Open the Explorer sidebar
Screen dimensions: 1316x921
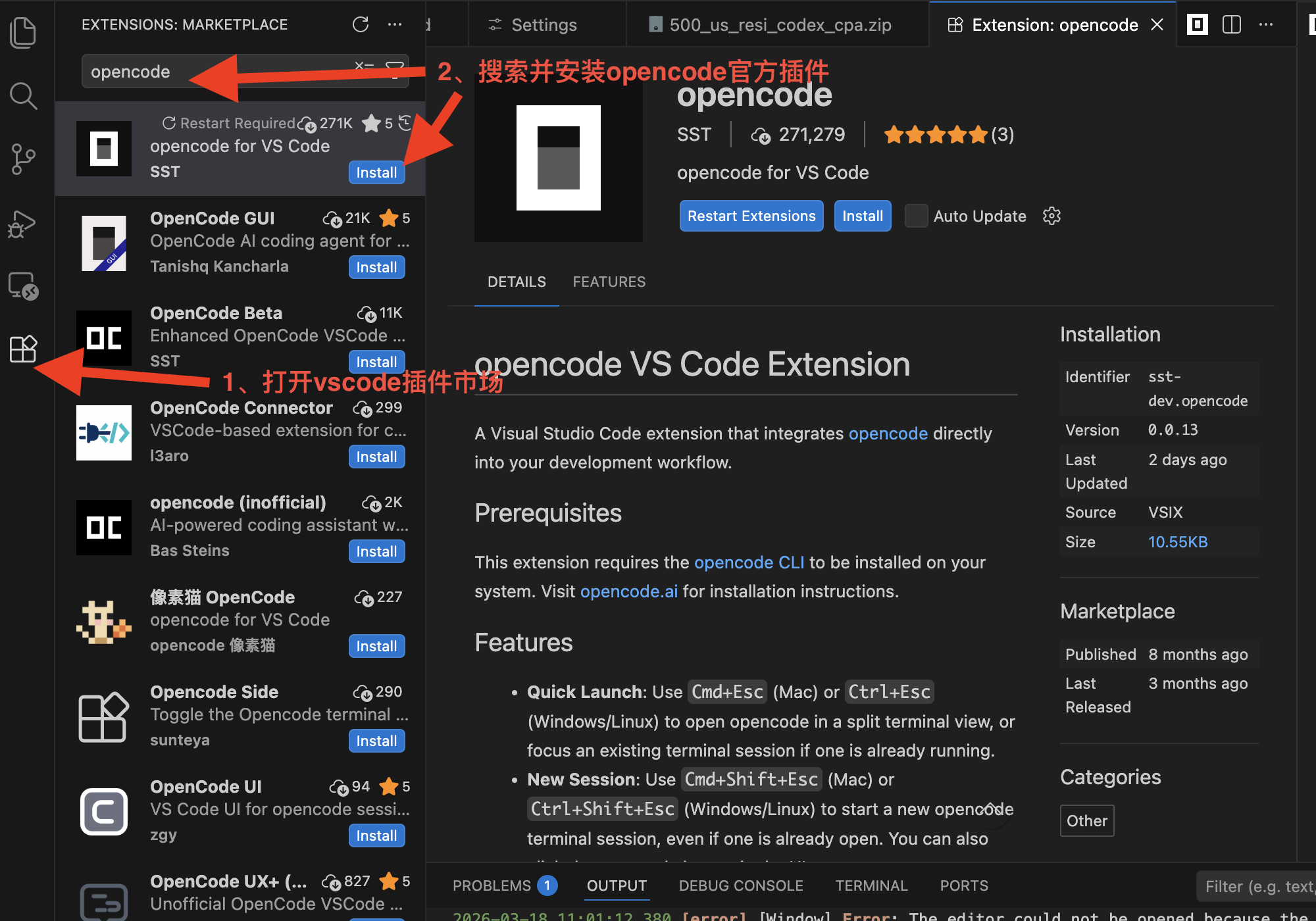pos(23,32)
